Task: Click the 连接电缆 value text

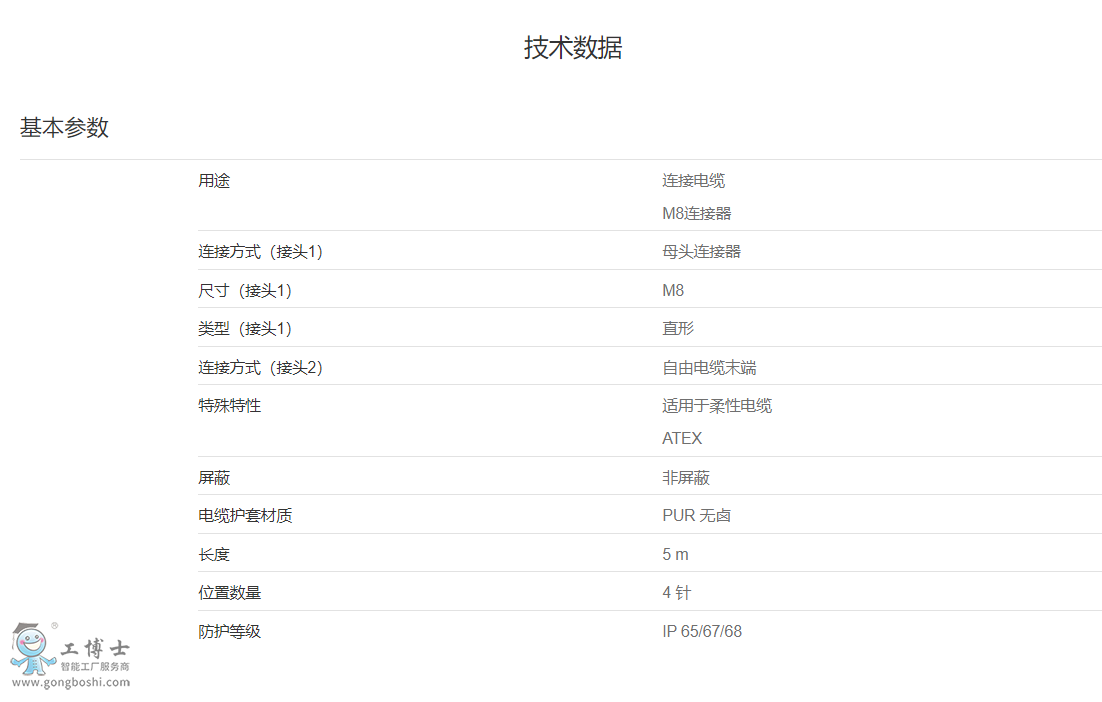Action: [693, 181]
